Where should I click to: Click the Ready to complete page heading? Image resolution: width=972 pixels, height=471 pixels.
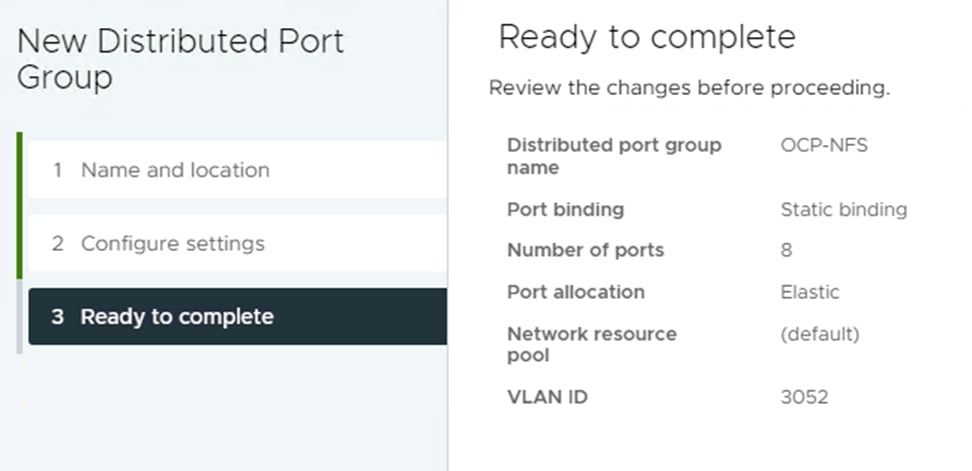pos(647,37)
